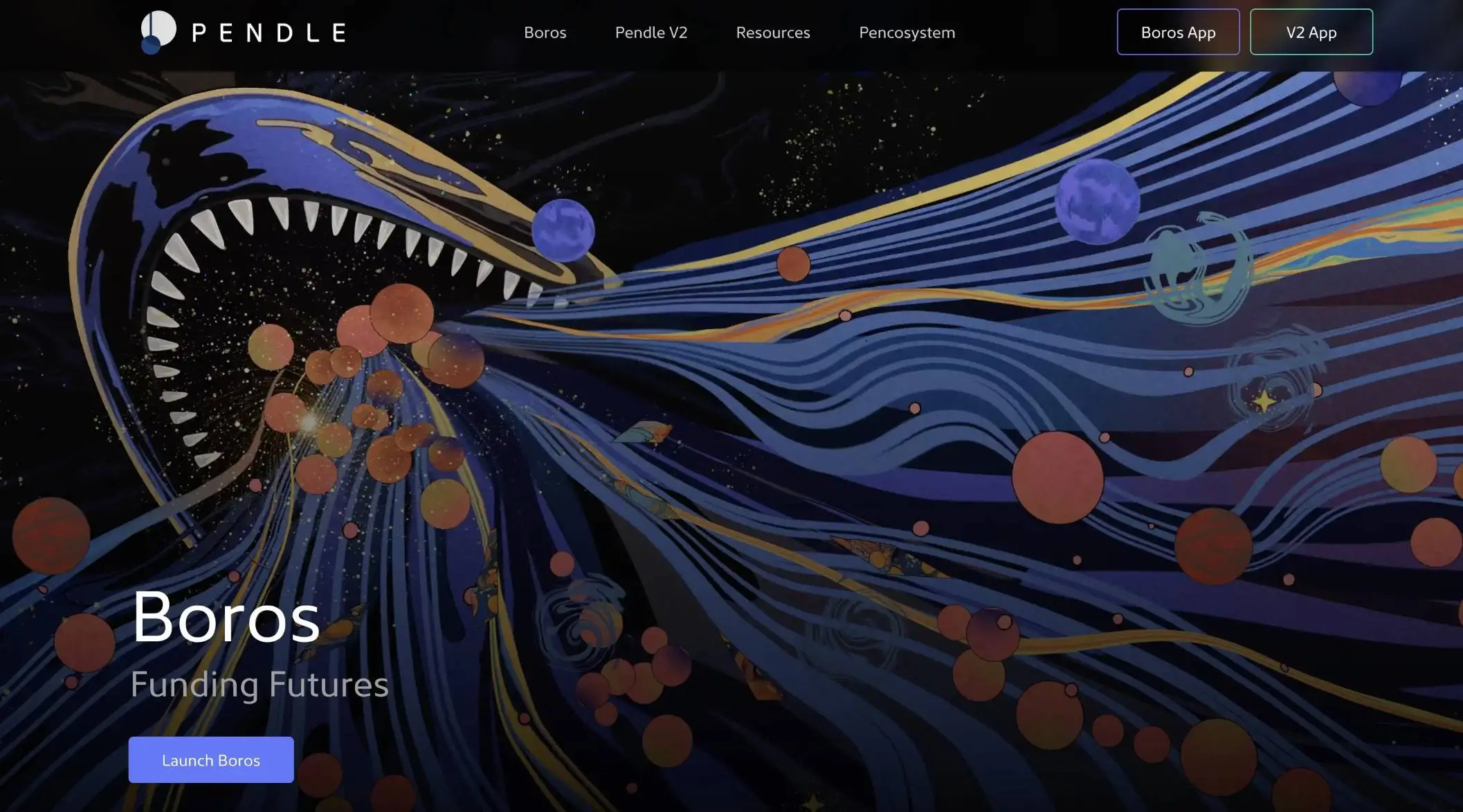Click the striped orange planet at left edge
Viewport: 1463px width, 812px height.
pyautogui.click(x=51, y=534)
